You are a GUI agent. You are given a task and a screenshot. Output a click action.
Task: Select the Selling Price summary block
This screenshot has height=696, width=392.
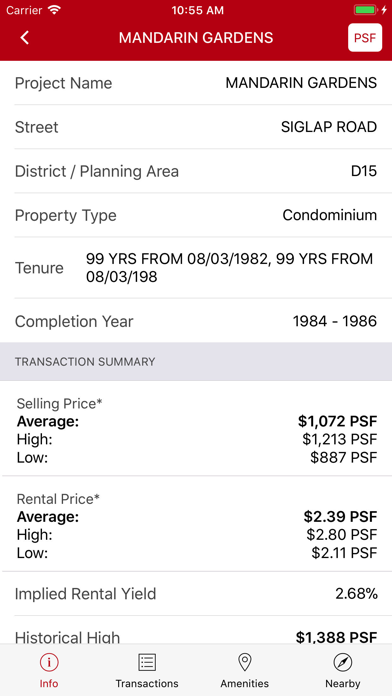[196, 429]
